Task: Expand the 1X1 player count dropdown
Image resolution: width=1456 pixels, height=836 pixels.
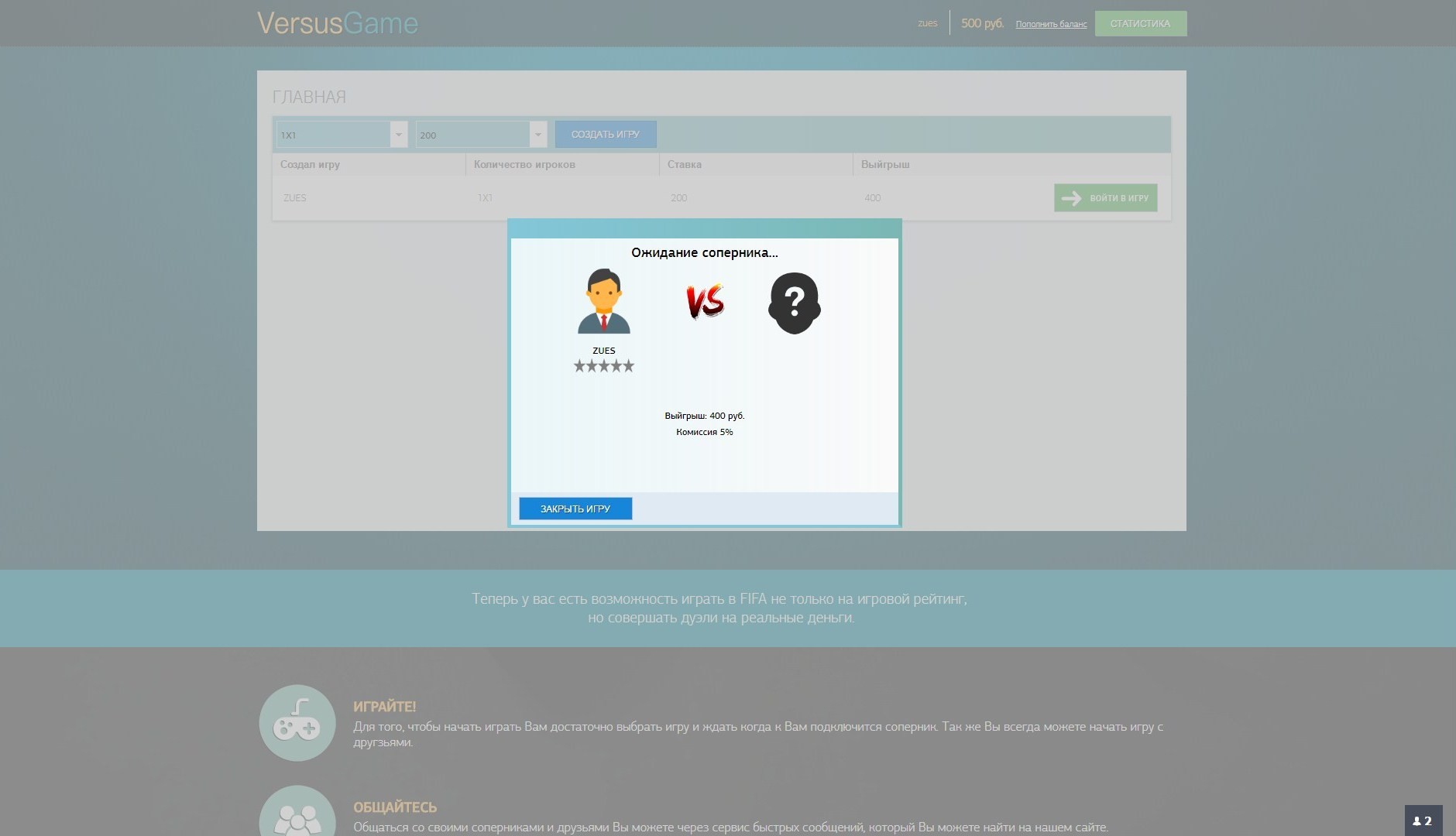Action: [x=398, y=135]
